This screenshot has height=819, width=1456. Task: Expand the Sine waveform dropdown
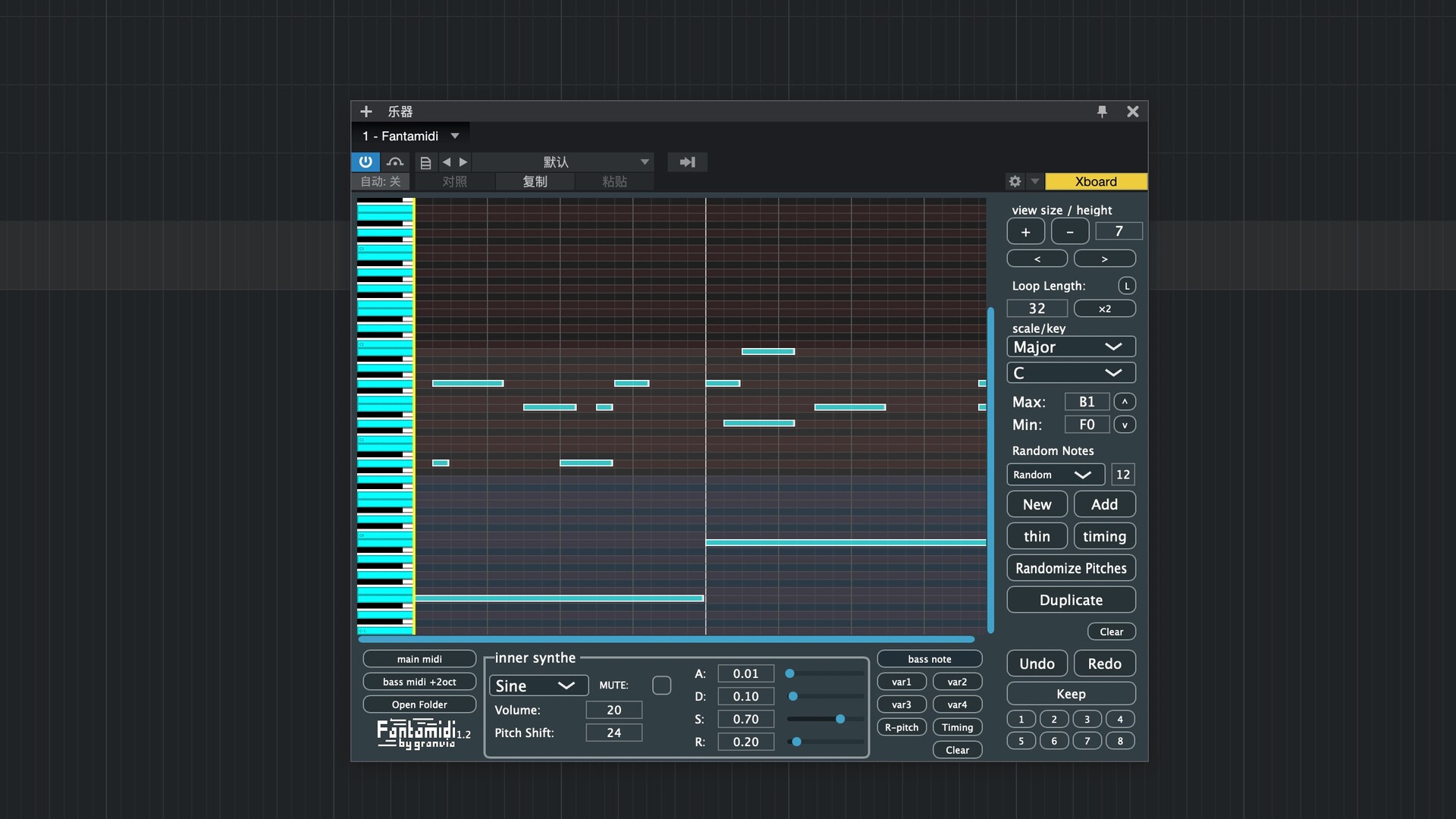(x=538, y=686)
